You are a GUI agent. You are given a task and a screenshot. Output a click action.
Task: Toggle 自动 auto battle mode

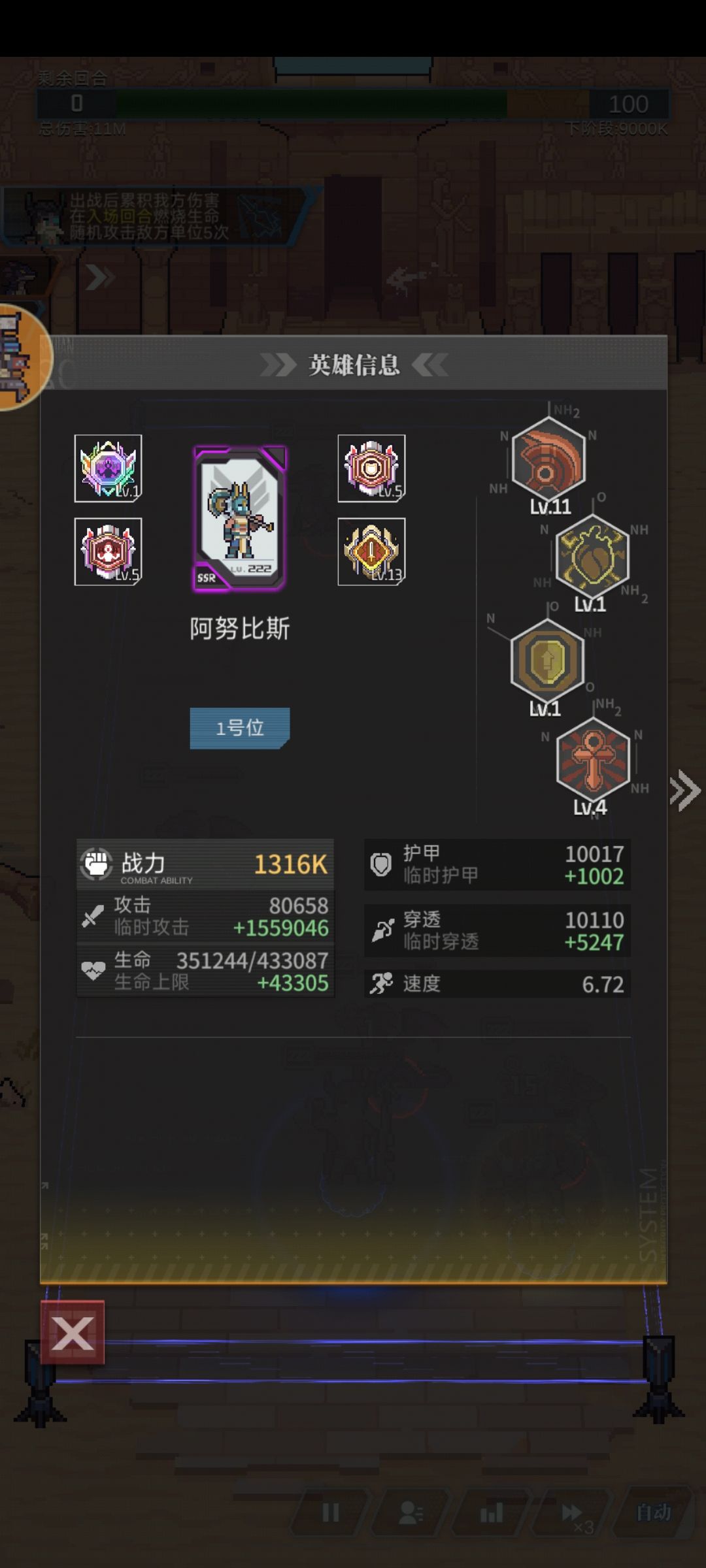pyautogui.click(x=654, y=1512)
